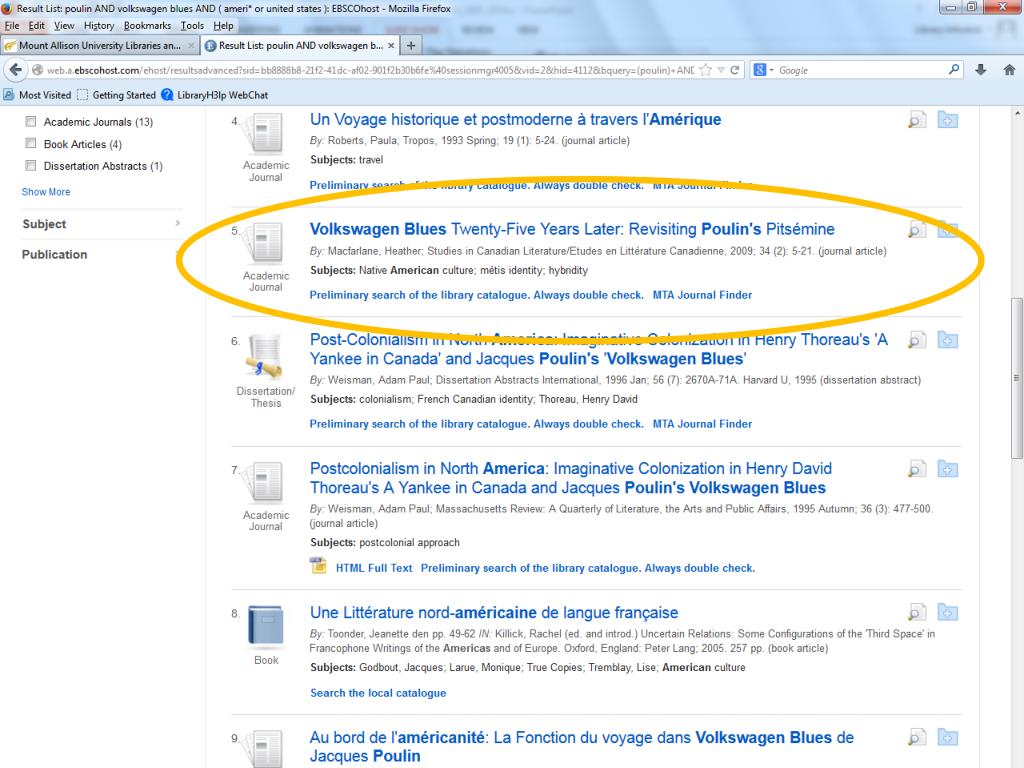Click scrollbar up arrow
Image resolution: width=1024 pixels, height=768 pixels.
tap(1017, 114)
